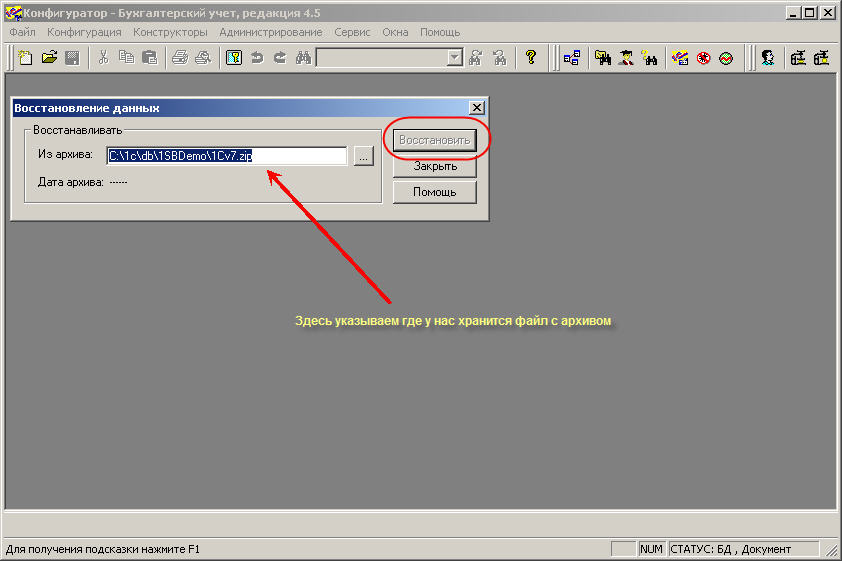Click the Помощь button in dialog
The height and width of the screenshot is (561, 842).
point(435,192)
